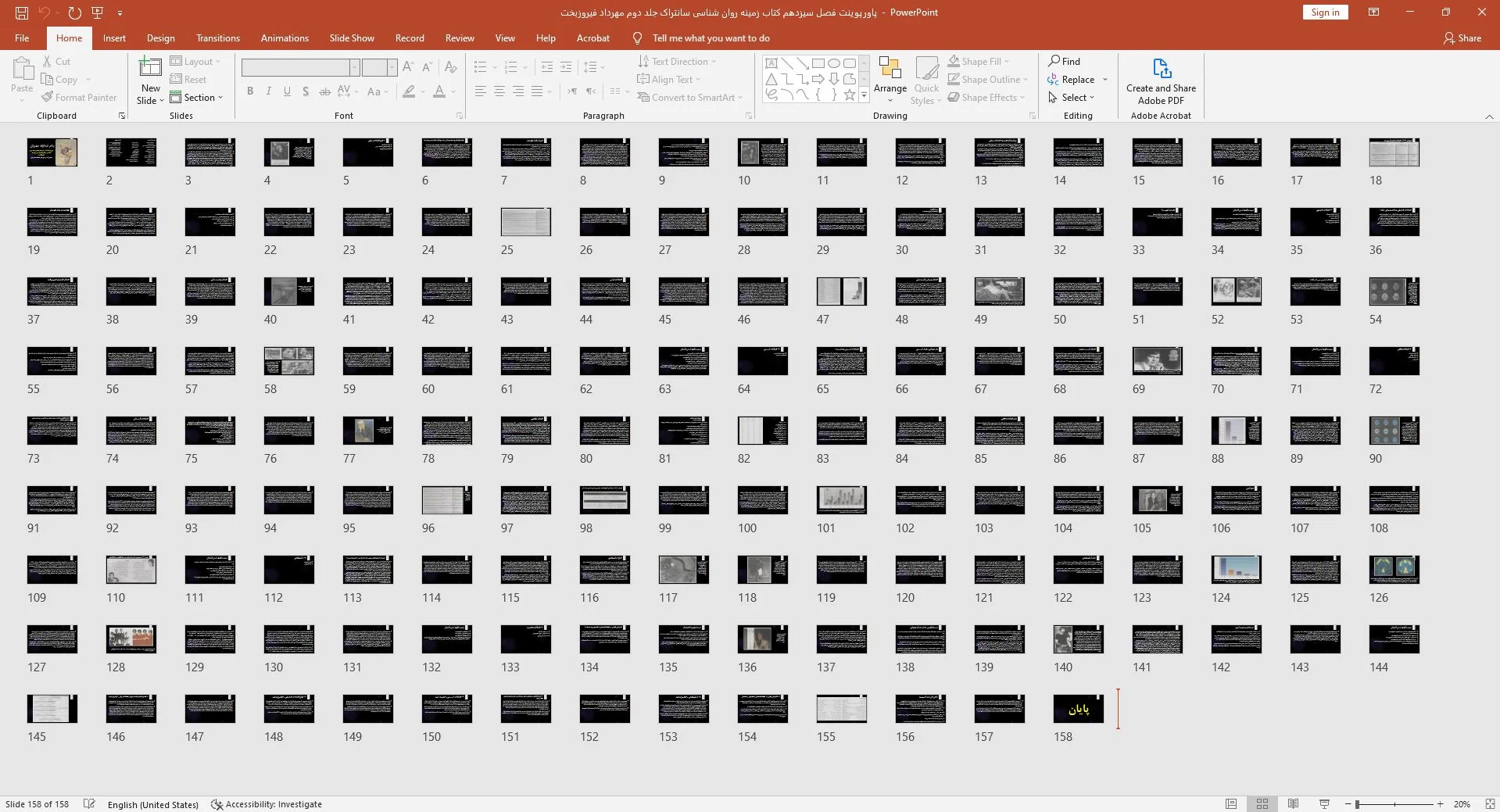Switch to the Slide Show tab

352,38
